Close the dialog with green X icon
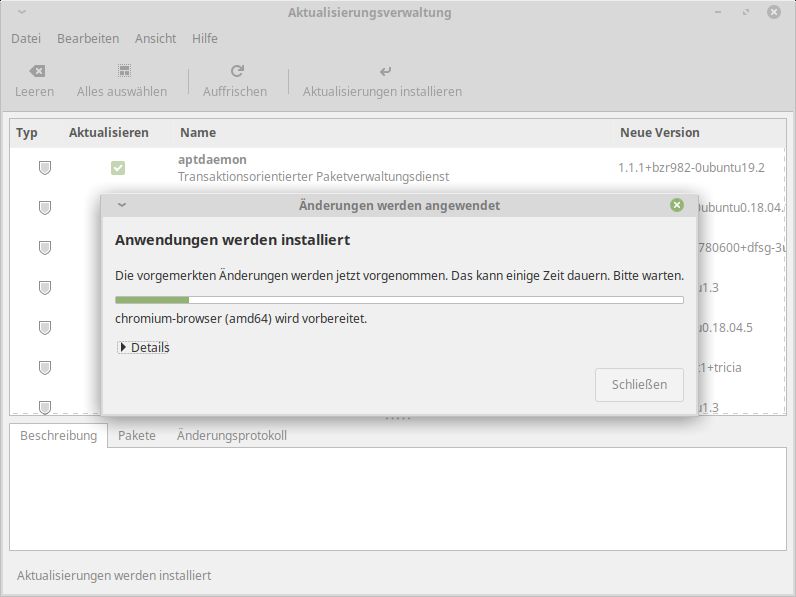 (x=677, y=205)
